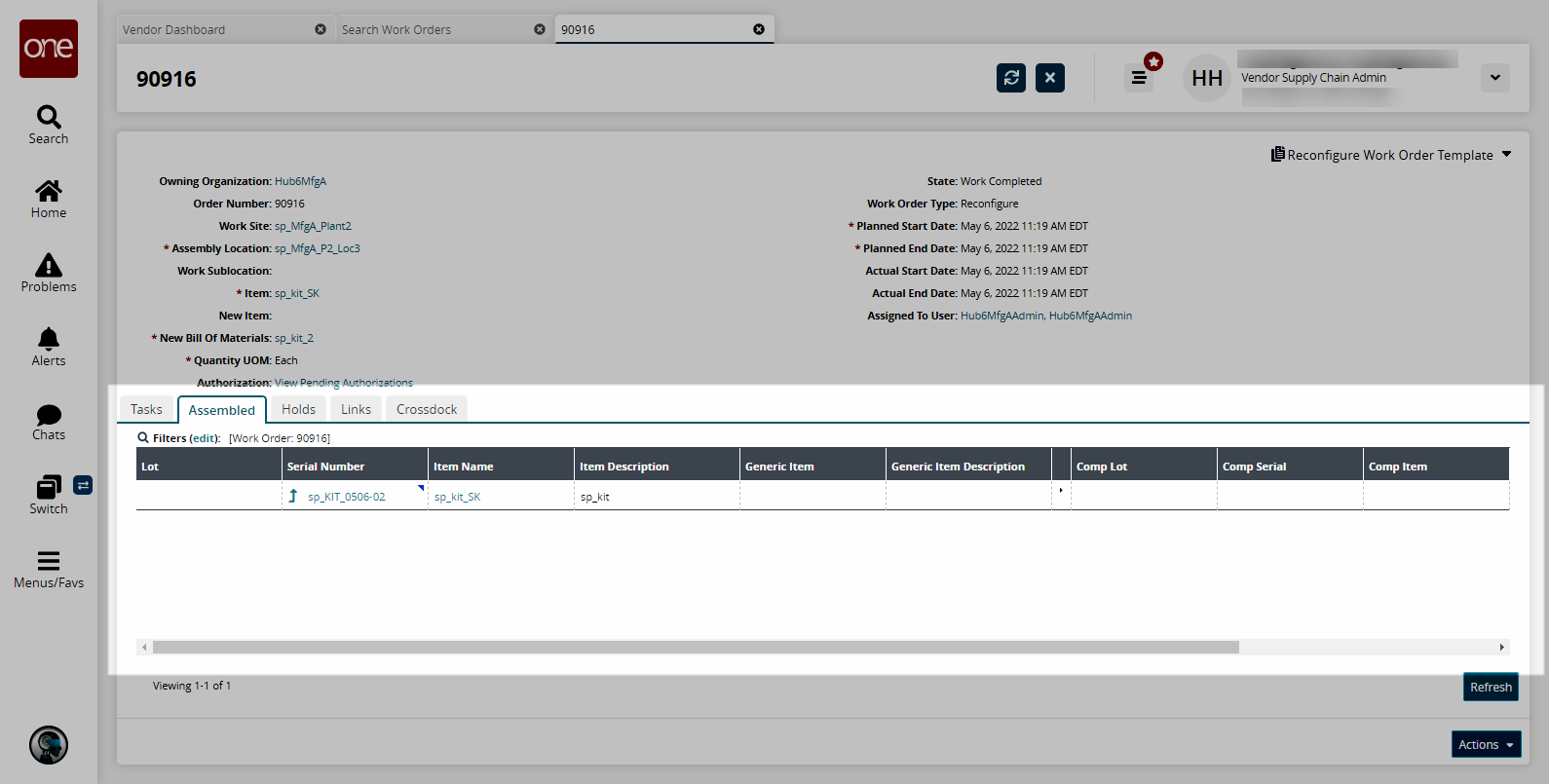Open the Actions dropdown button

(1487, 744)
